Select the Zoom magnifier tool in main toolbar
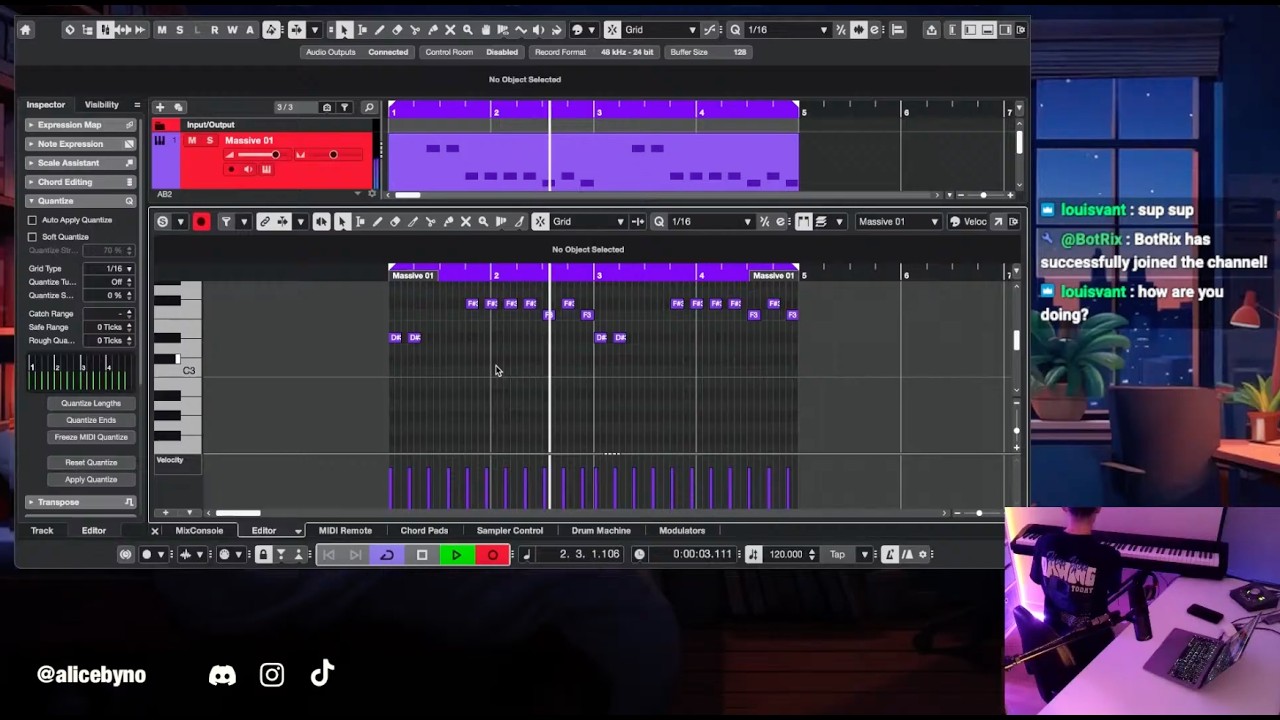The image size is (1280, 720). tap(467, 30)
